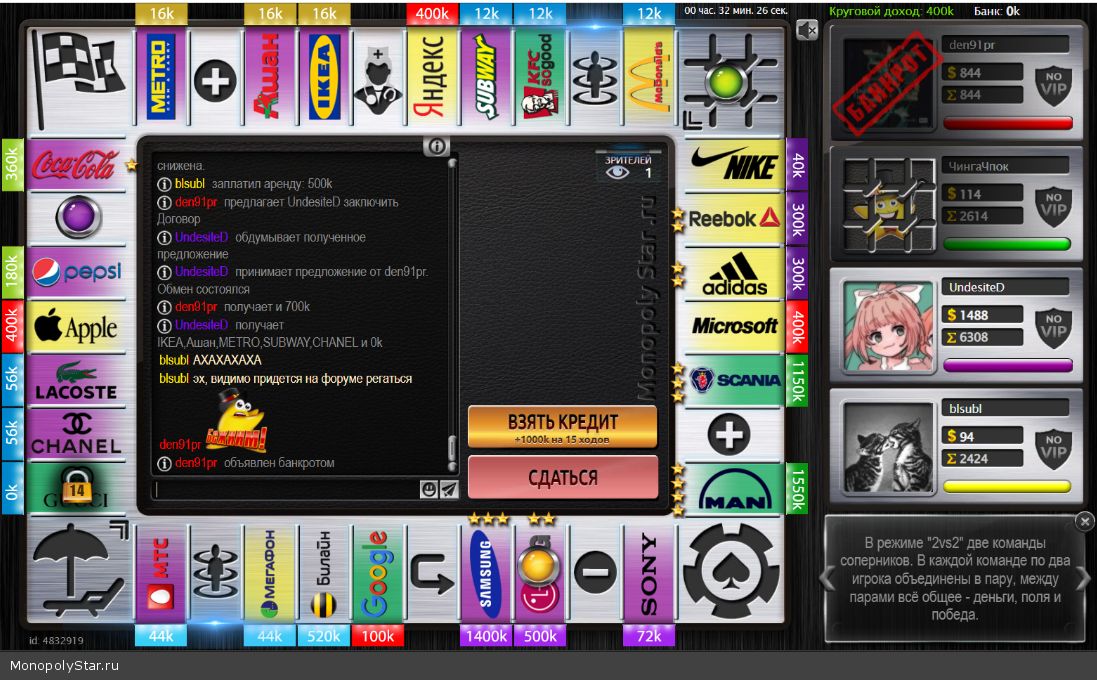The height and width of the screenshot is (680, 1097).
Task: Select the NIKE property cell
Action: (x=733, y=164)
